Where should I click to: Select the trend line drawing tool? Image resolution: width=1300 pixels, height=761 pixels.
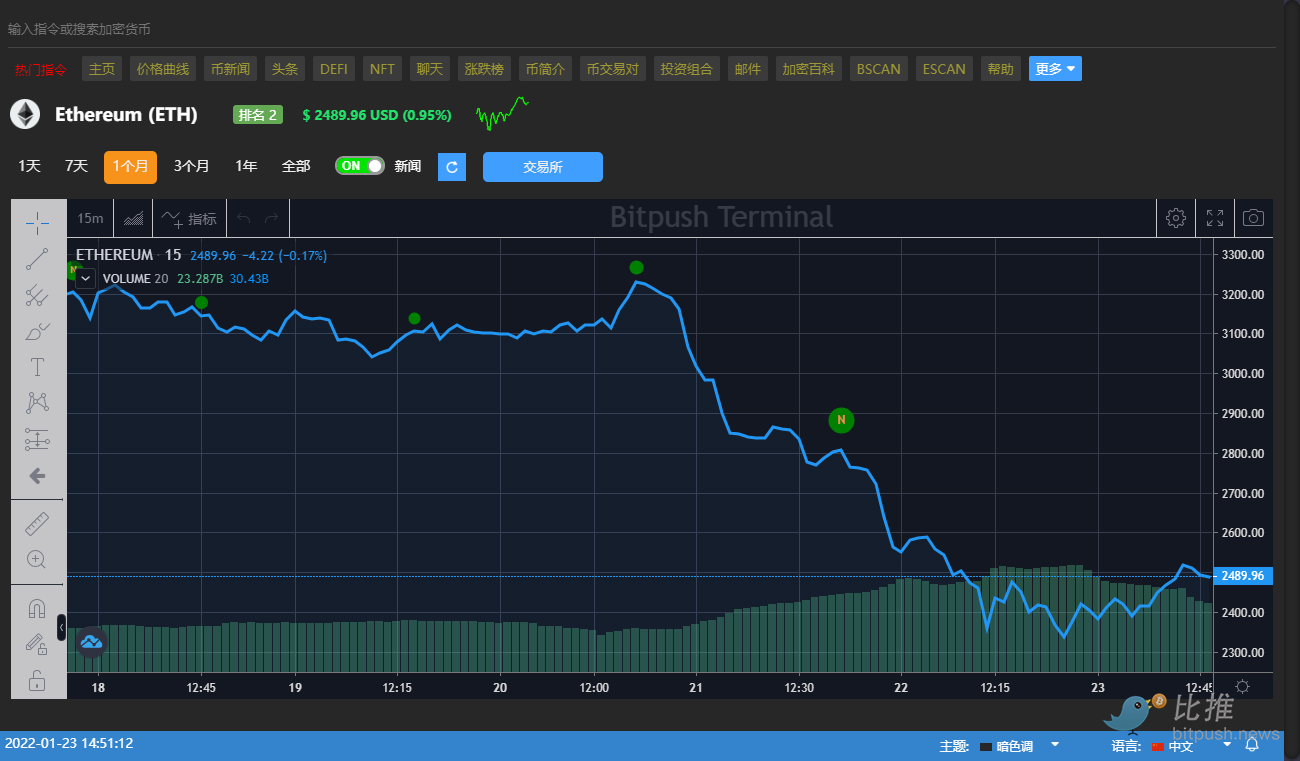[37, 259]
